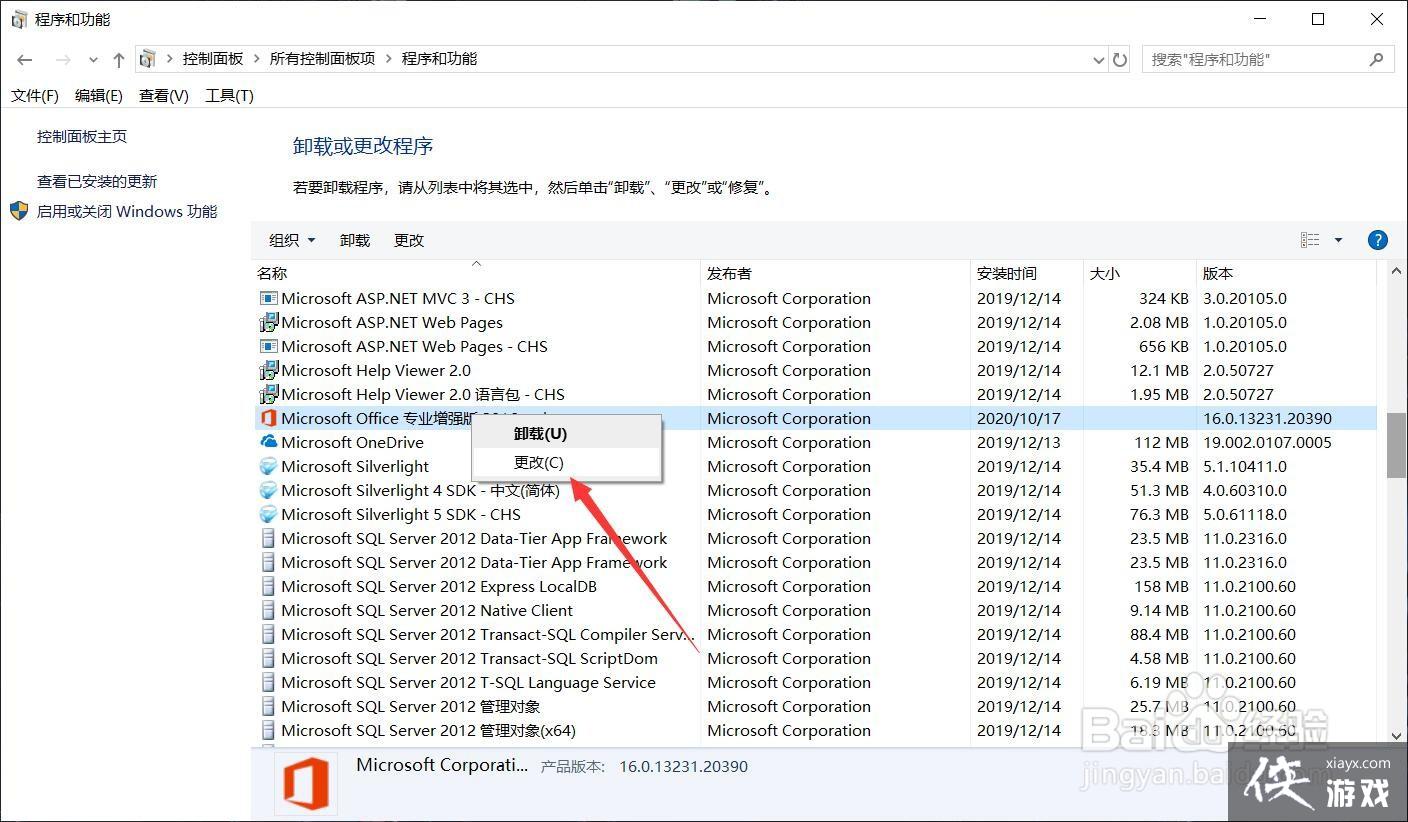Image resolution: width=1408 pixels, height=822 pixels.
Task: Open the 组织 dropdown
Action: pos(292,240)
